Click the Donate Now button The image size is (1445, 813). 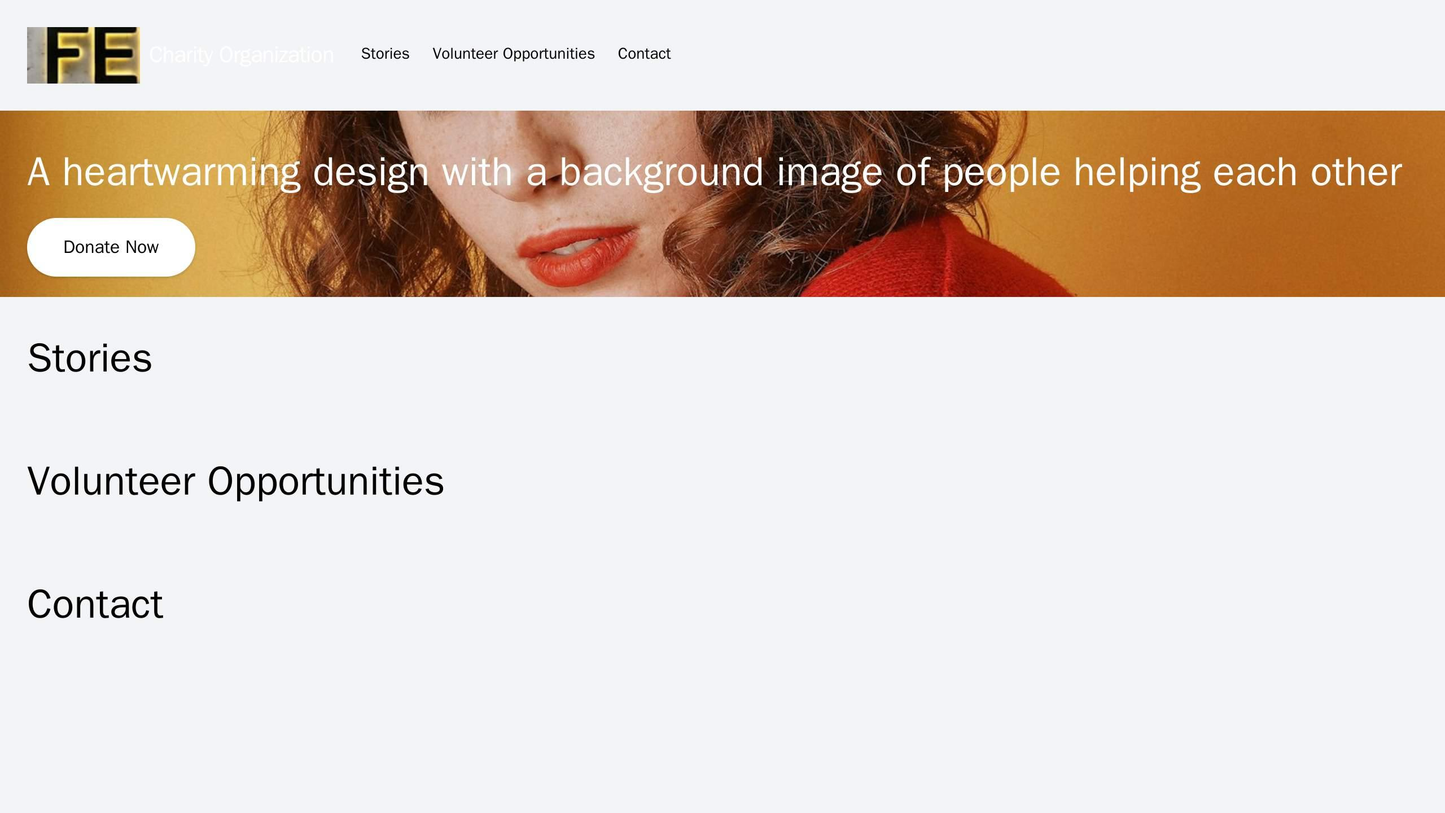click(110, 245)
